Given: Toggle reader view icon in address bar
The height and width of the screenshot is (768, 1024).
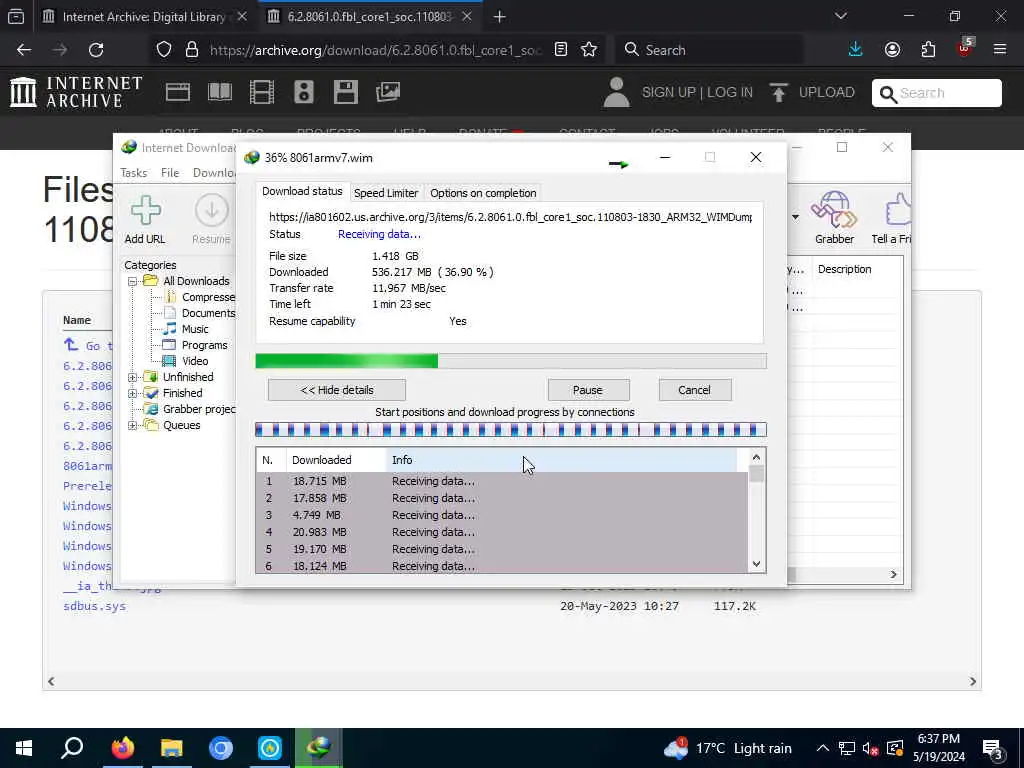Looking at the screenshot, I should 561,50.
